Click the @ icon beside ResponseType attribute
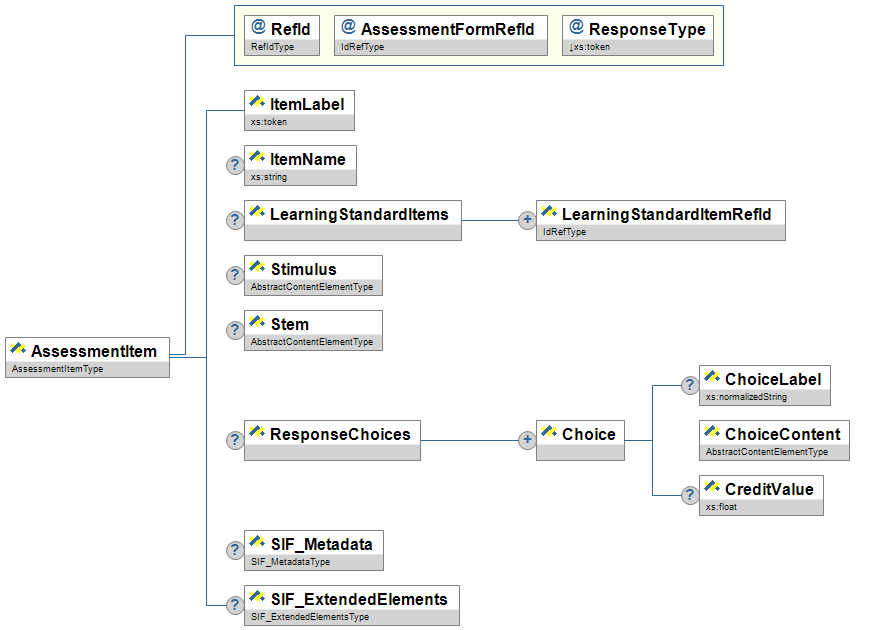This screenshot has width=890, height=630. coord(576,28)
